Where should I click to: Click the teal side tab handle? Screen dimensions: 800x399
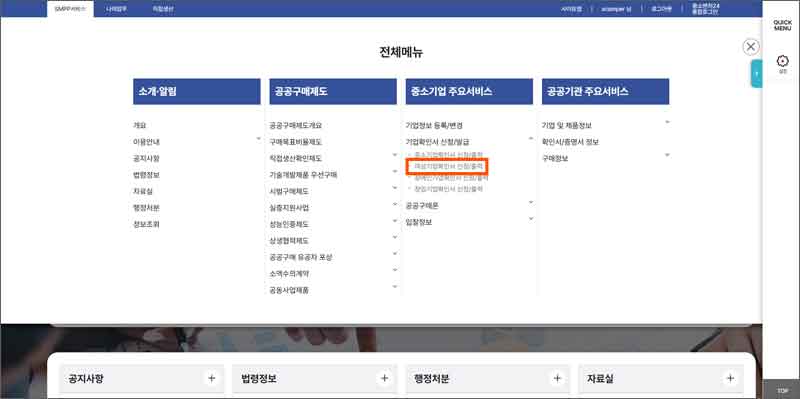point(757,73)
